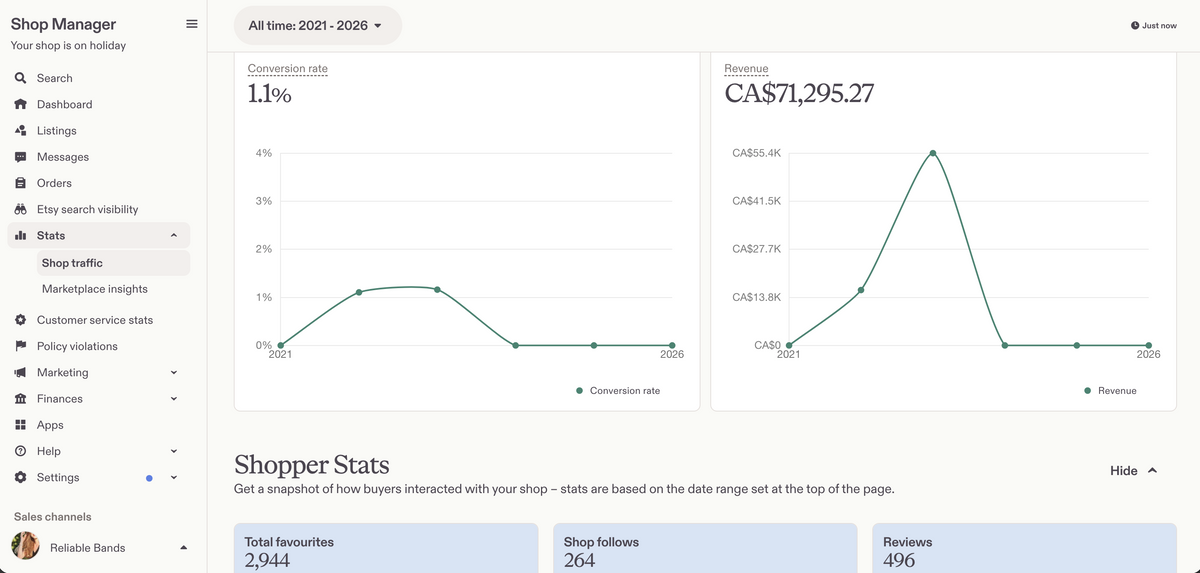Click the Listings shapes icon
1200x573 pixels.
[20, 130]
